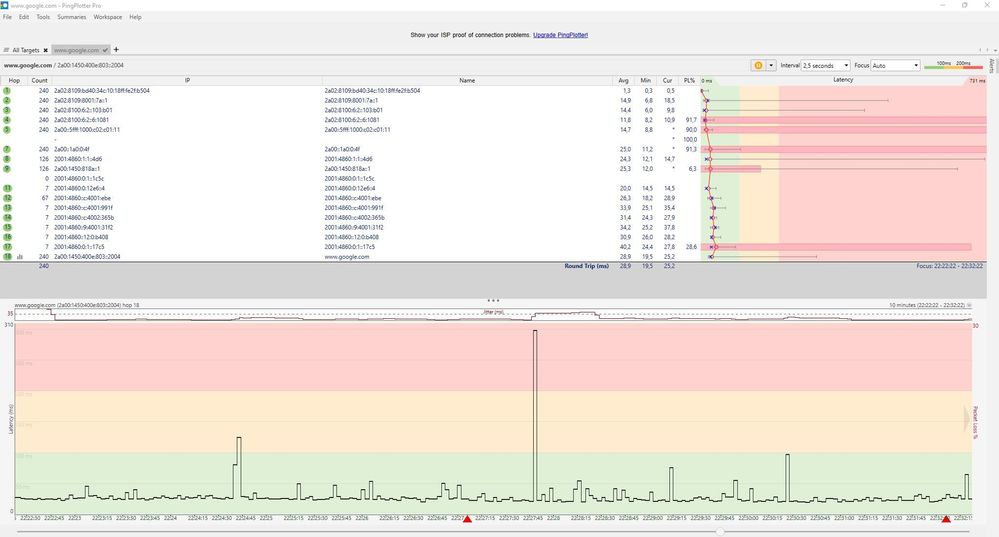Open the Focus Auto dropdown

pos(895,65)
